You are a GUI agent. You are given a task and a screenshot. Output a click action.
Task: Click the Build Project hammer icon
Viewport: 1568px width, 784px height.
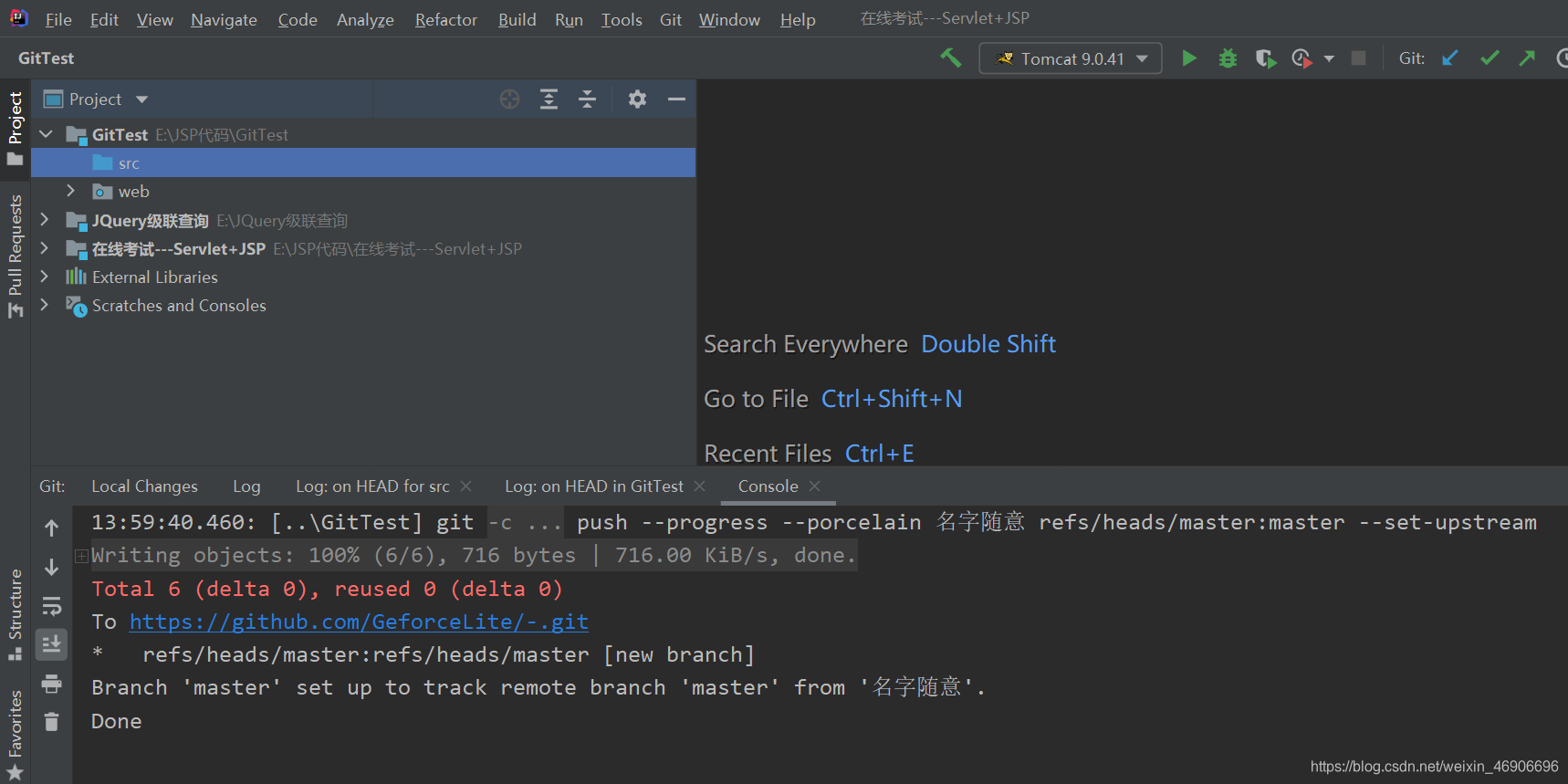(950, 58)
